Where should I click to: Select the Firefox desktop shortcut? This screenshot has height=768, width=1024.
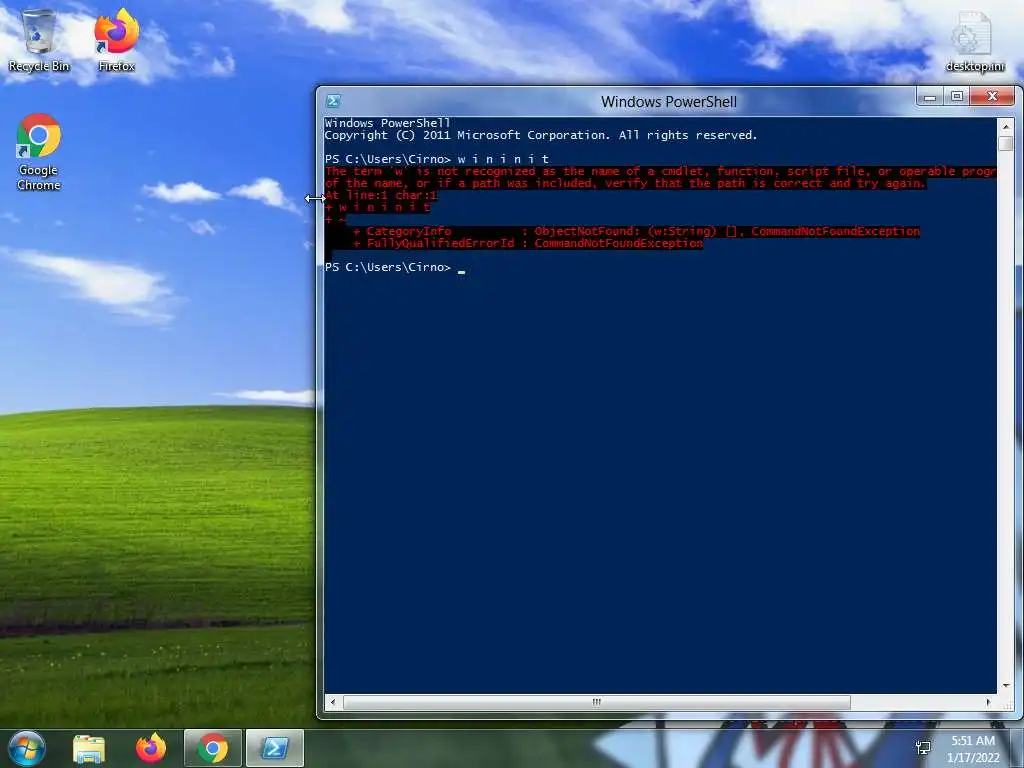[x=116, y=40]
